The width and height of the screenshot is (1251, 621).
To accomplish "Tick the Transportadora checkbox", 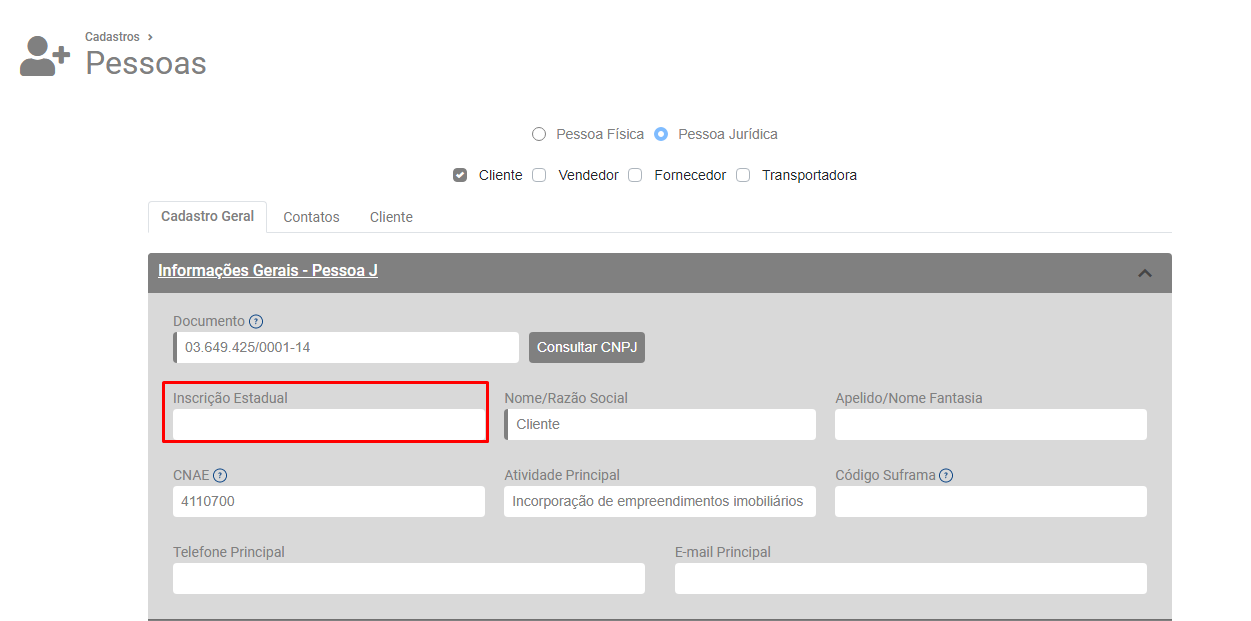I will (743, 175).
